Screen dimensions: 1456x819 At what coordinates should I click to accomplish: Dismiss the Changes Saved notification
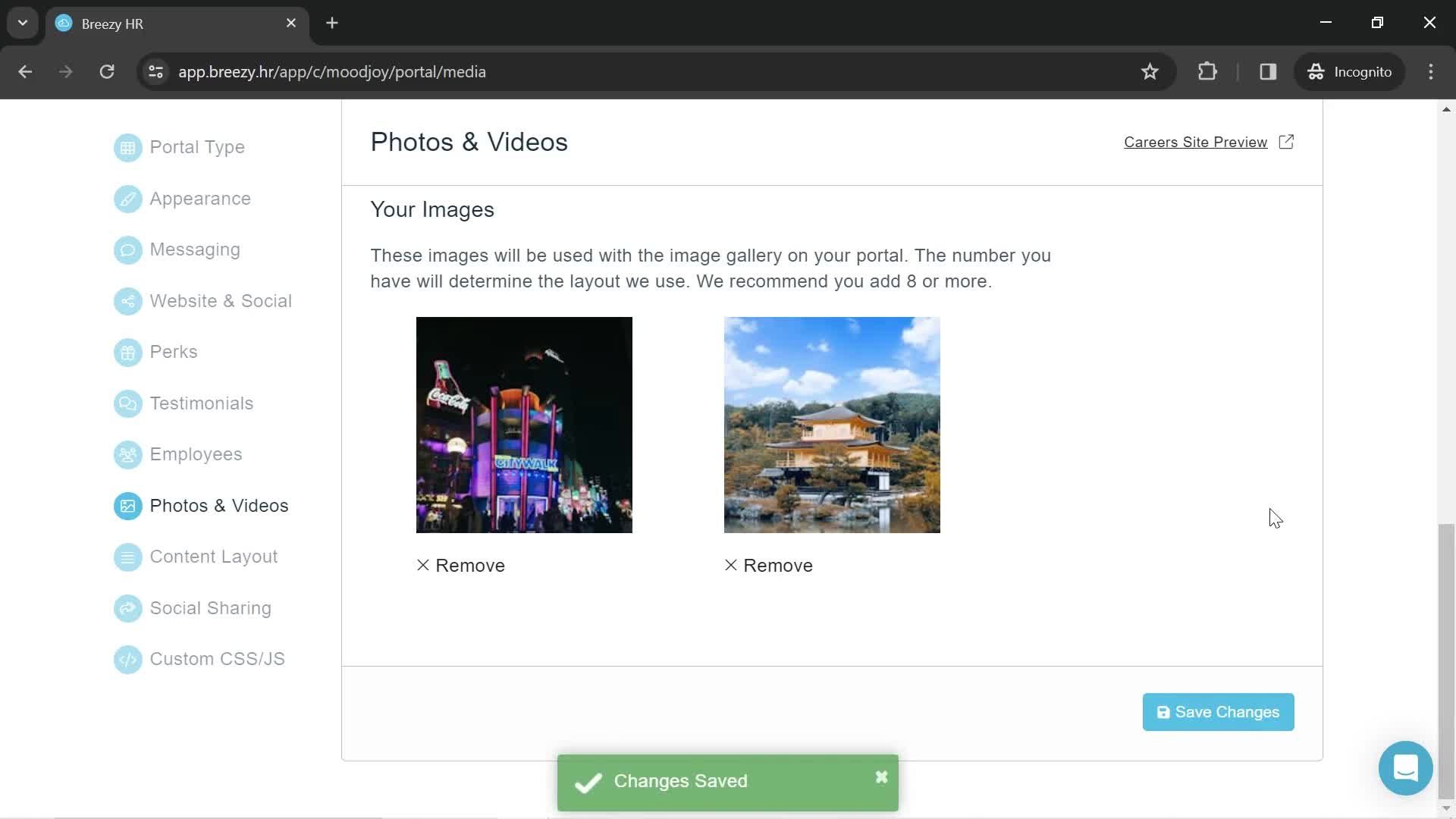[x=881, y=778]
